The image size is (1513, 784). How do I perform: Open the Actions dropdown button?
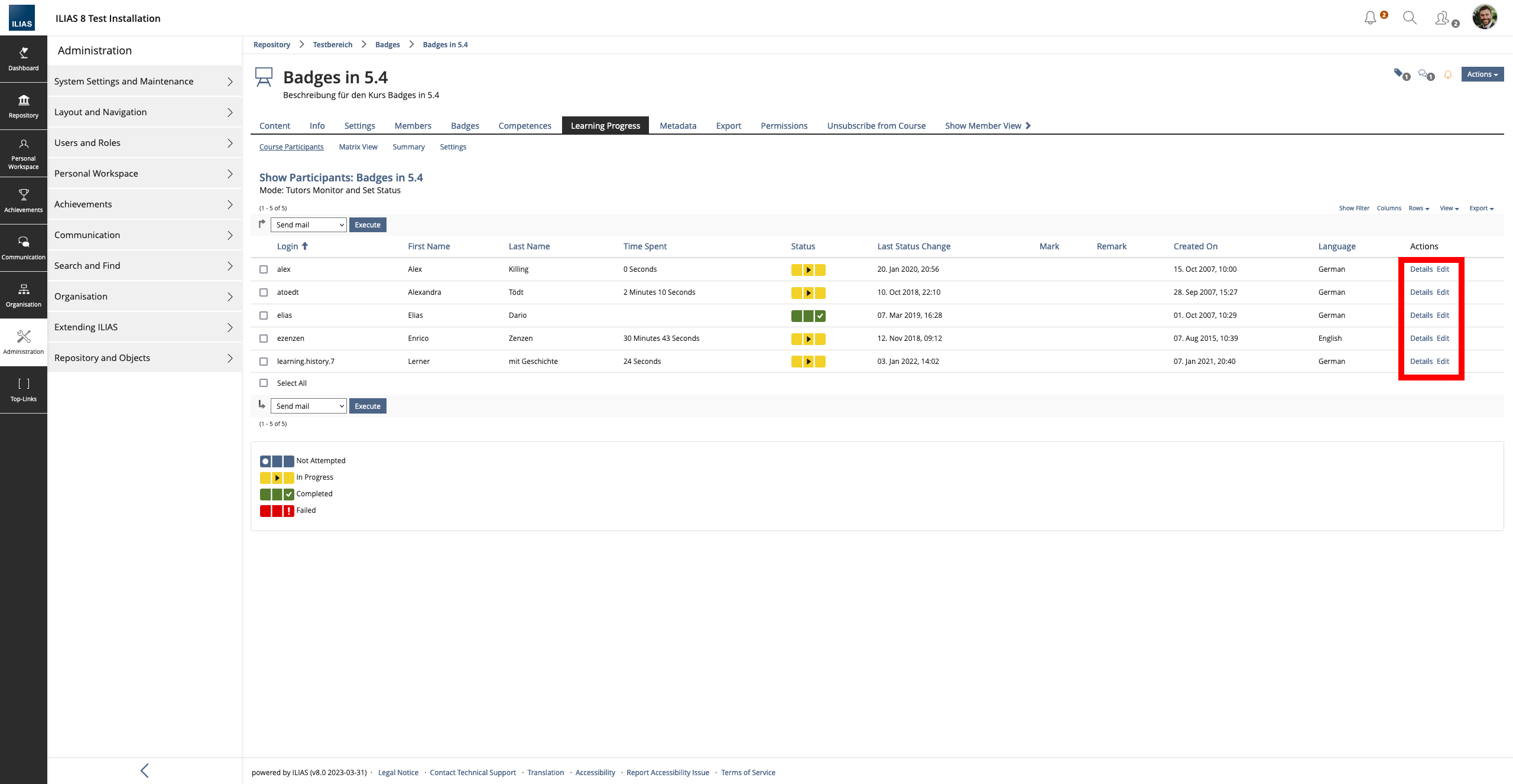tap(1482, 74)
